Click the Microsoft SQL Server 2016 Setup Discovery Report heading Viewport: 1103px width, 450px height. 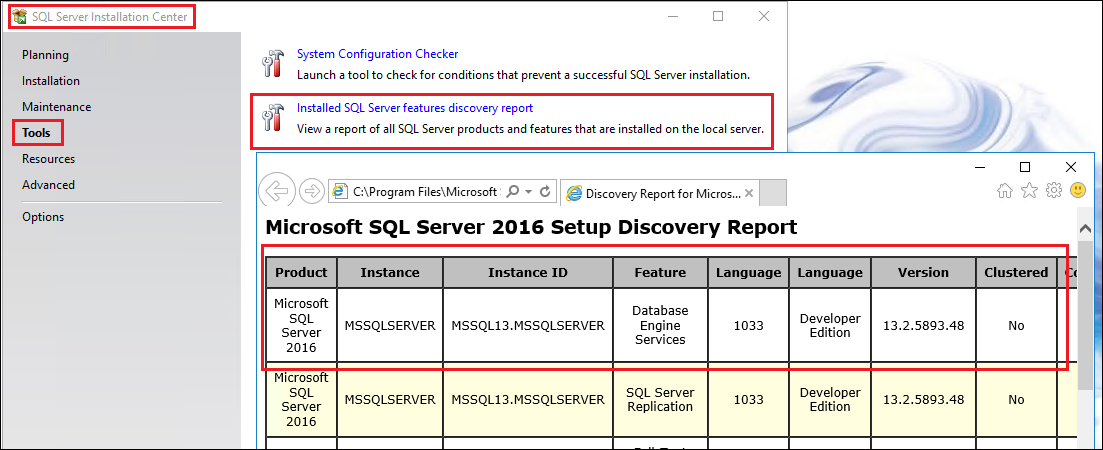click(531, 227)
